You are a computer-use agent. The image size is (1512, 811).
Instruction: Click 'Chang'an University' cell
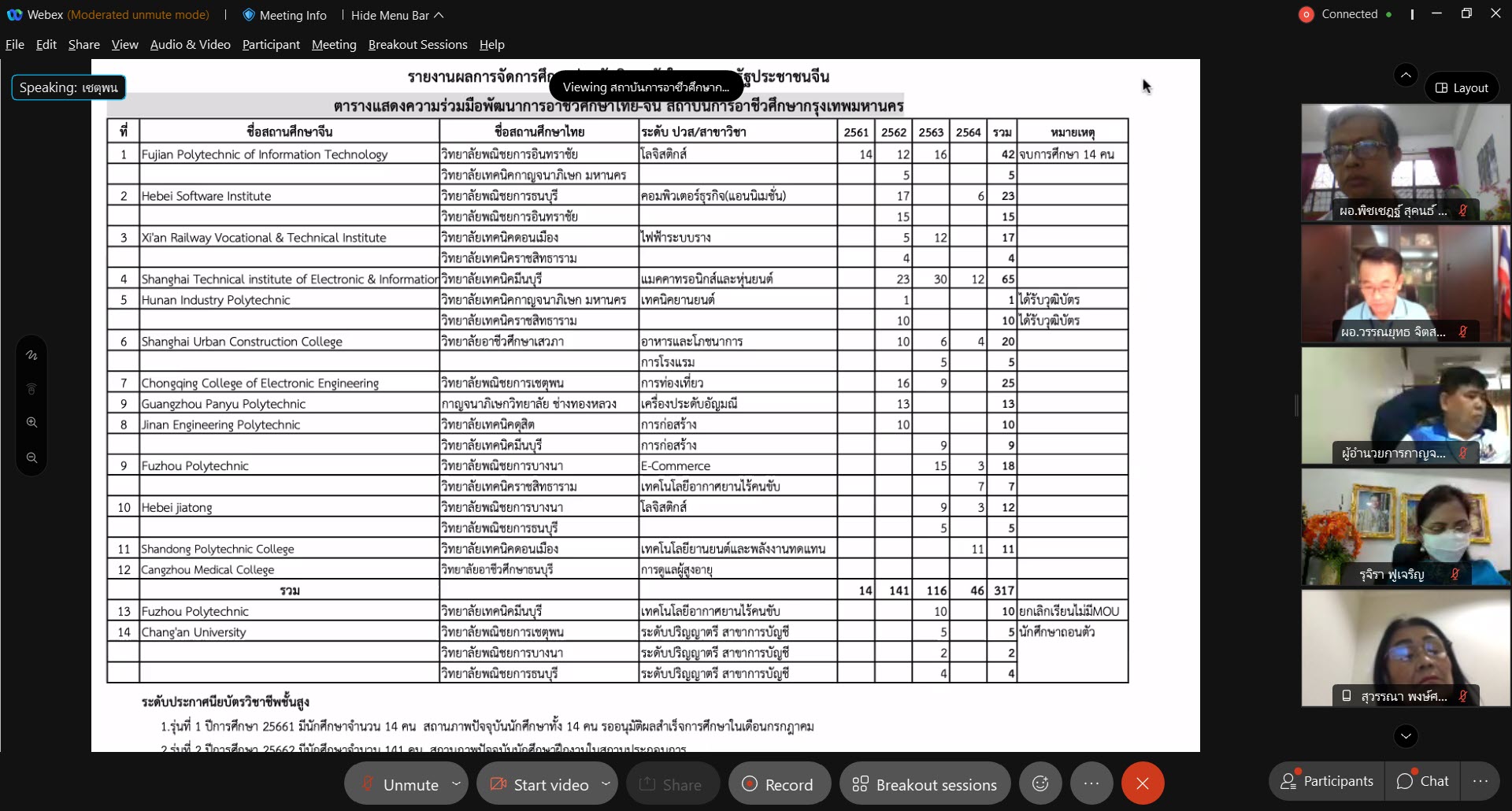coord(289,632)
